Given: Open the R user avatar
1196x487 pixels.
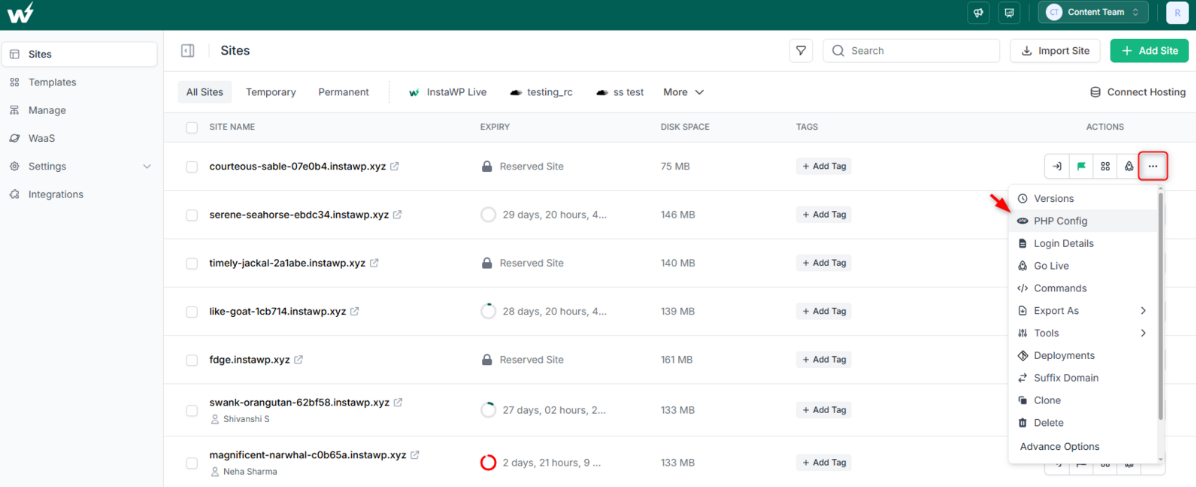Looking at the screenshot, I should [x=1178, y=12].
